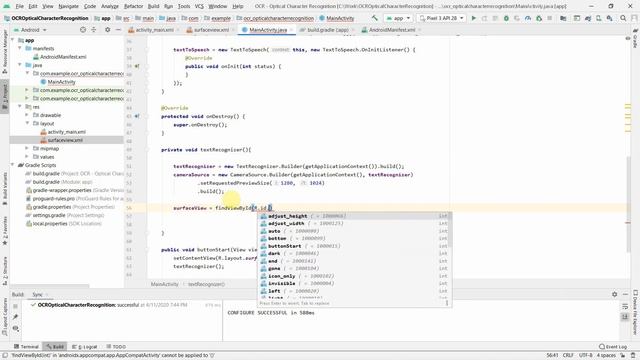This screenshot has height=360, width=640.
Task: Open the Android view dropdown
Action: click(x=30, y=30)
